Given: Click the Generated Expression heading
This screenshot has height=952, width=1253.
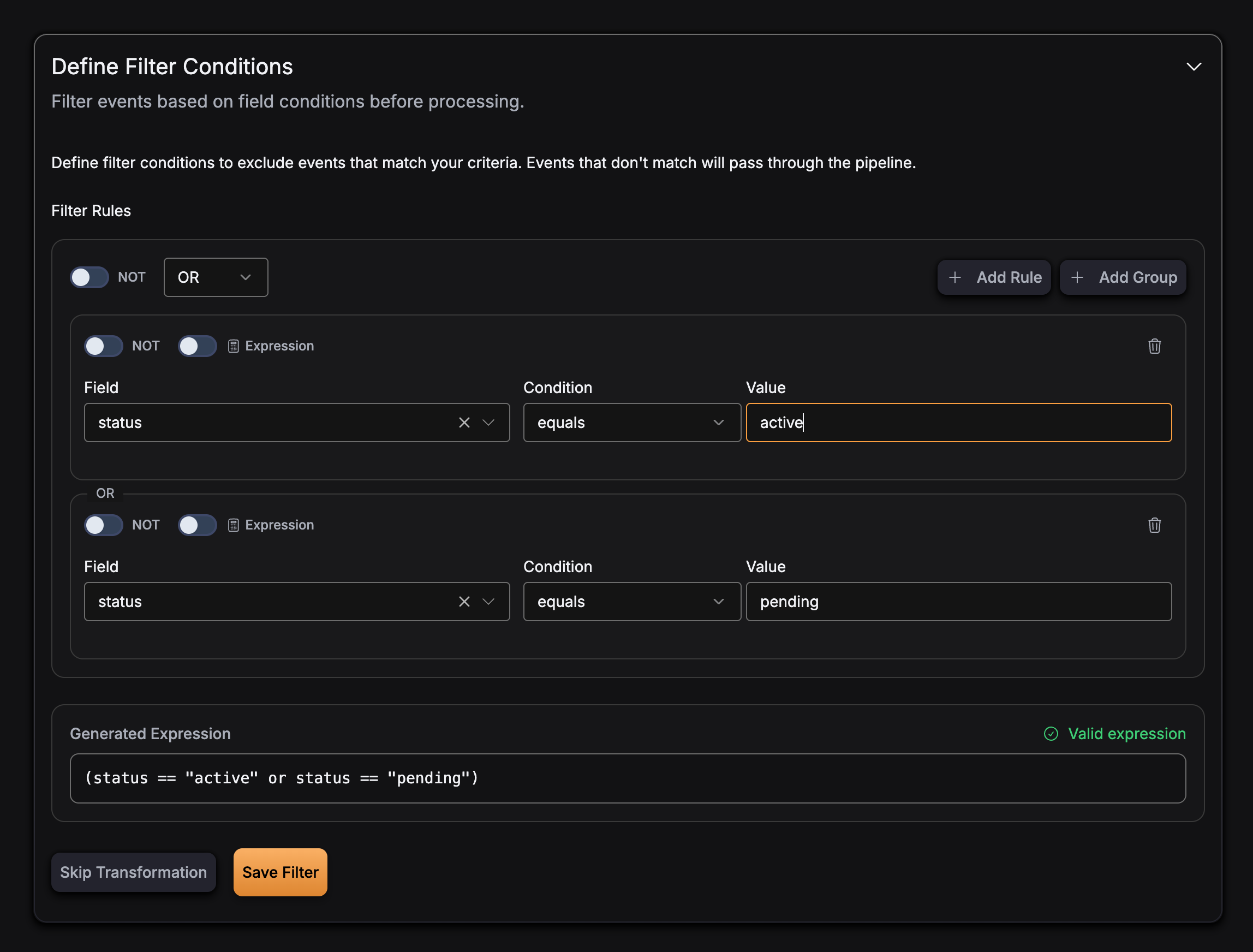Looking at the screenshot, I should [150, 733].
